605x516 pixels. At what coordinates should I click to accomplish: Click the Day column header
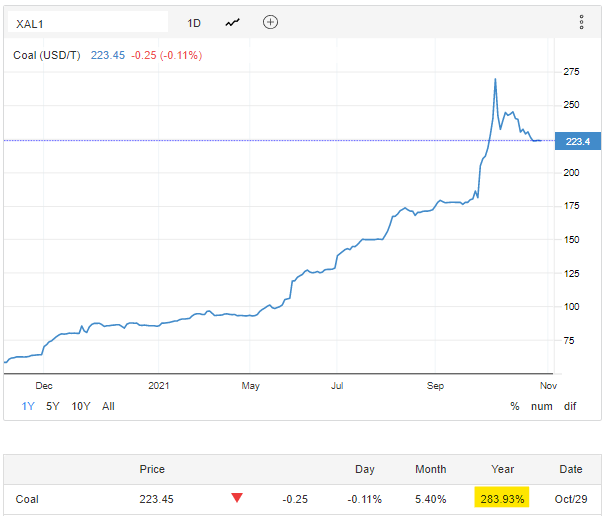coord(365,469)
